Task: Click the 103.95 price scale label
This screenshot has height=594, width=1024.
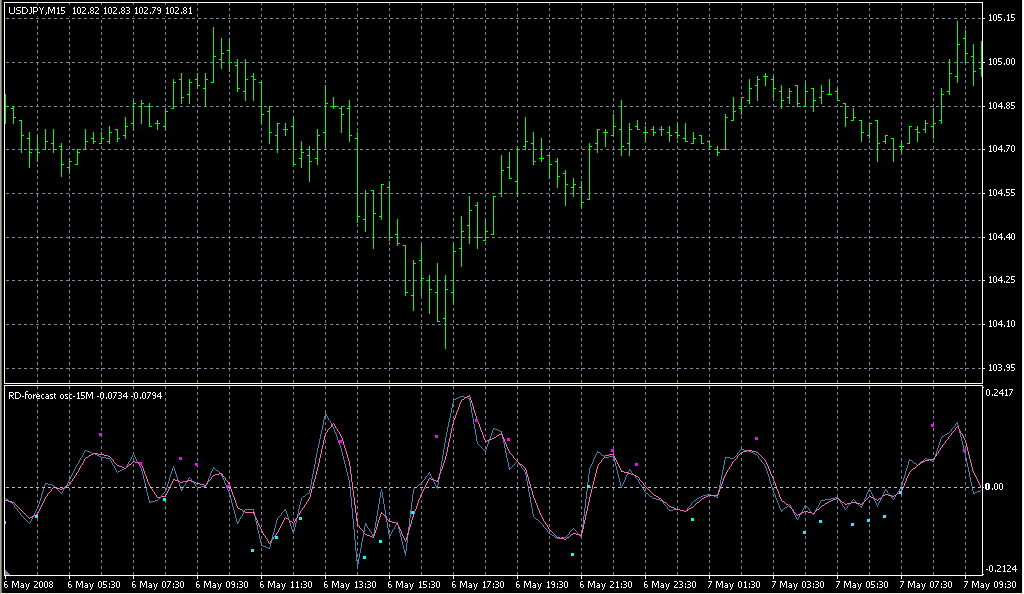Action: coord(1002,367)
